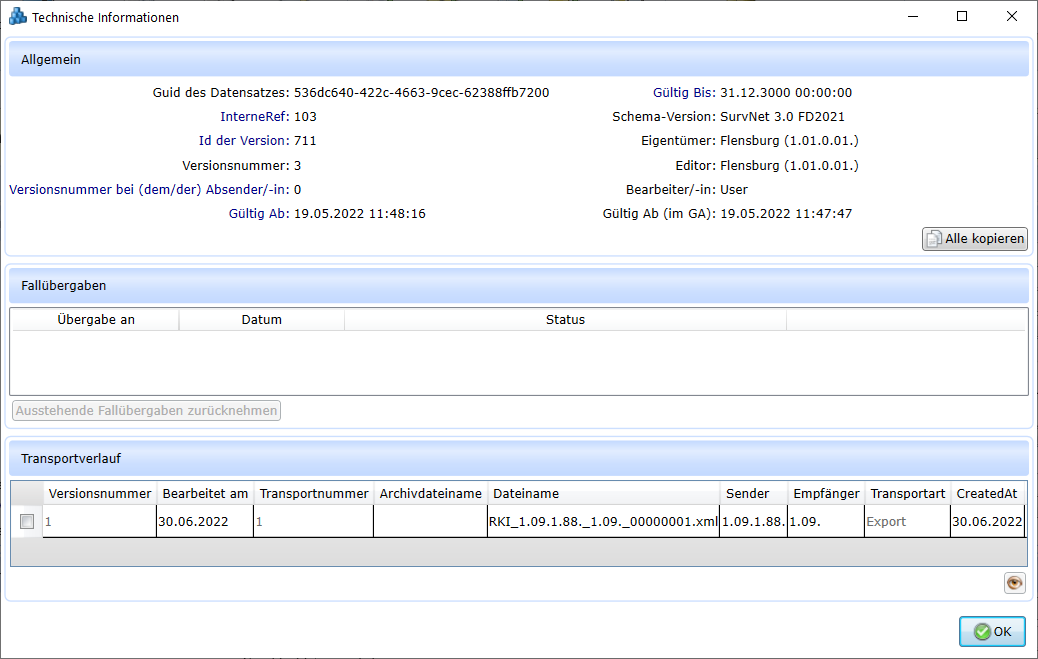Close the Technische Informationen dialog

pos(1012,17)
